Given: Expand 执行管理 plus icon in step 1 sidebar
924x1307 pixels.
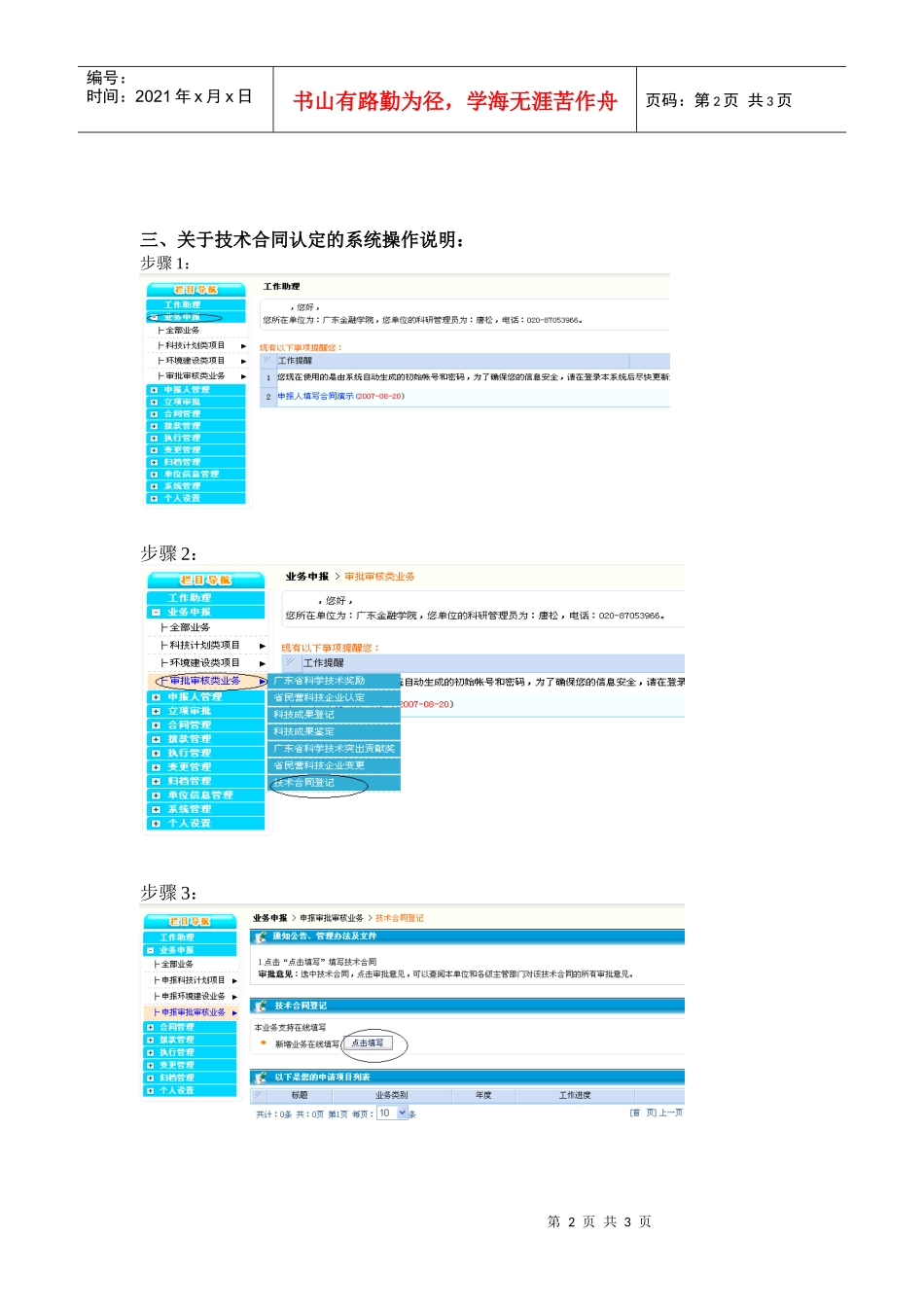Looking at the screenshot, I should coord(154,439).
